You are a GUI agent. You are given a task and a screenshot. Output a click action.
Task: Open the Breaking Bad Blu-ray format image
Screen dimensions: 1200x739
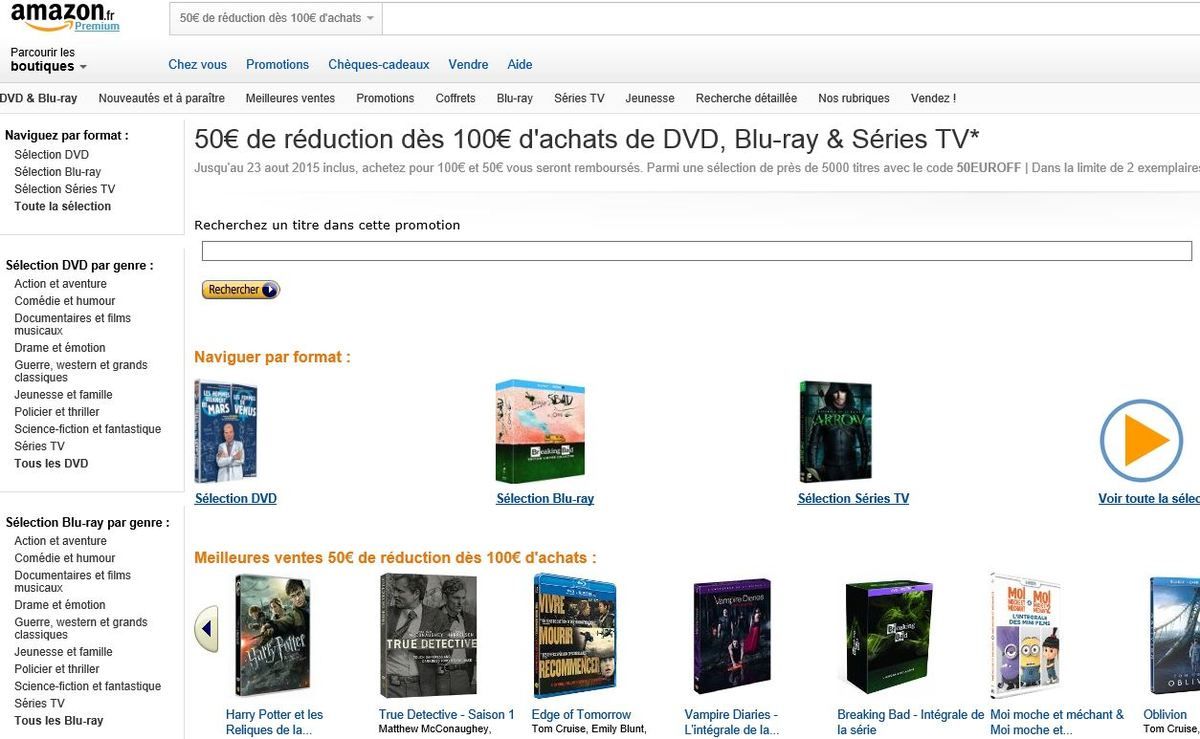(x=540, y=431)
